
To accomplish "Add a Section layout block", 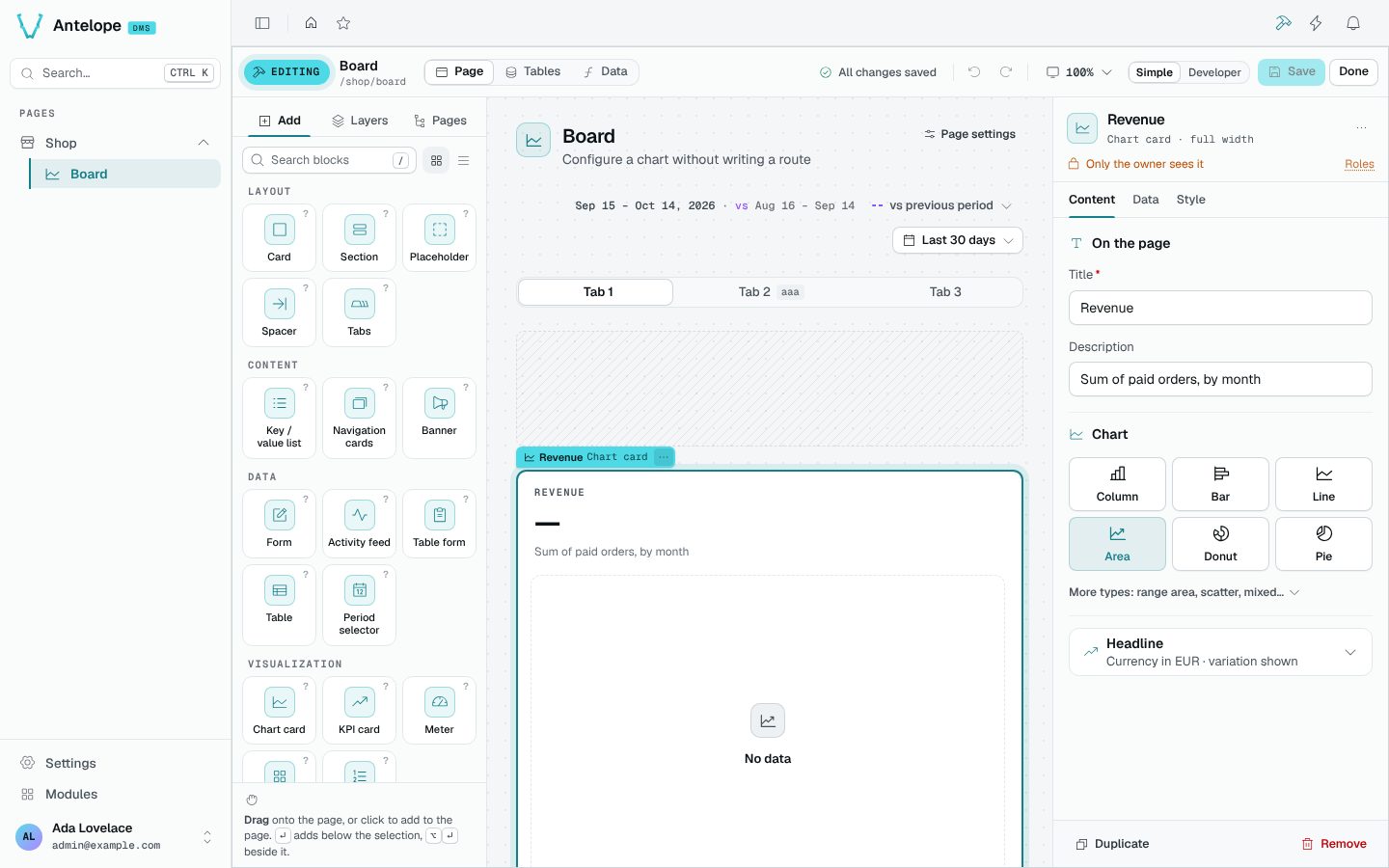I will pos(359,237).
